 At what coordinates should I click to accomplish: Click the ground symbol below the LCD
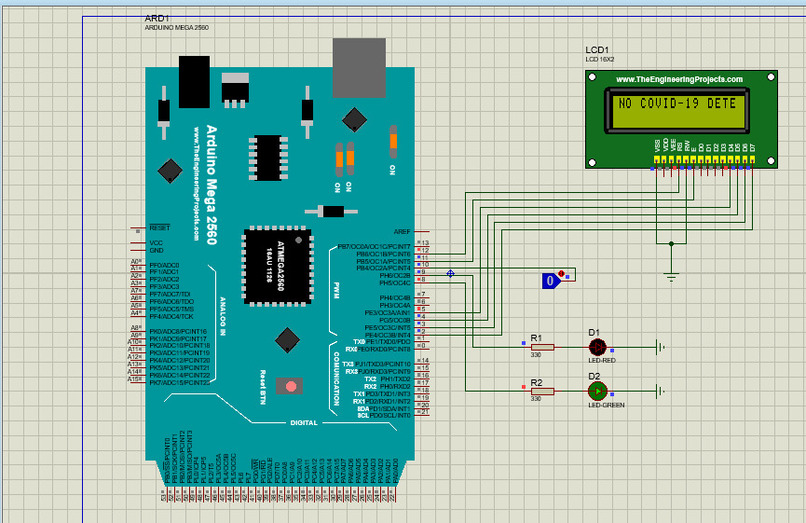click(671, 277)
